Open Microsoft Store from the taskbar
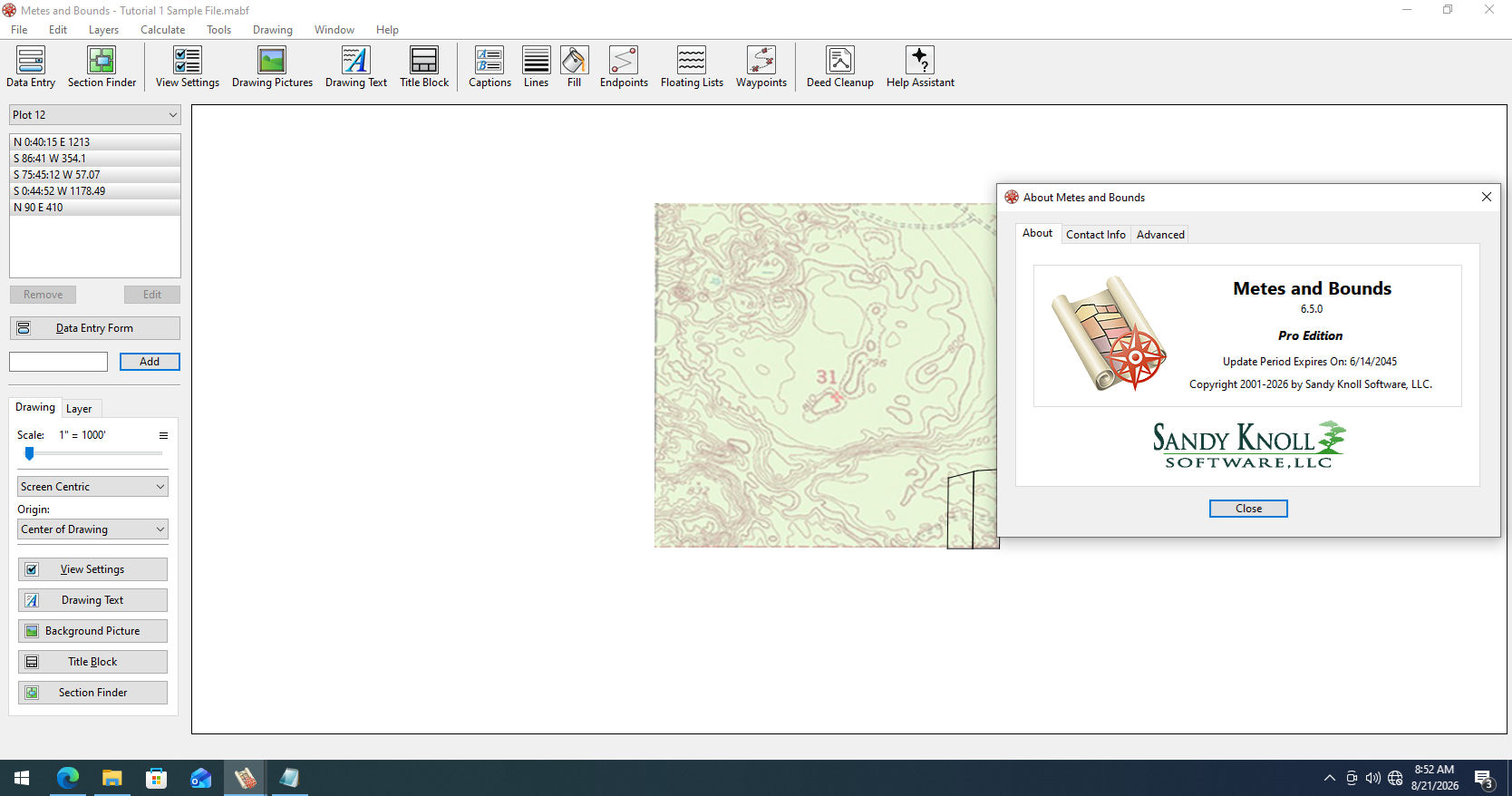 point(156,778)
